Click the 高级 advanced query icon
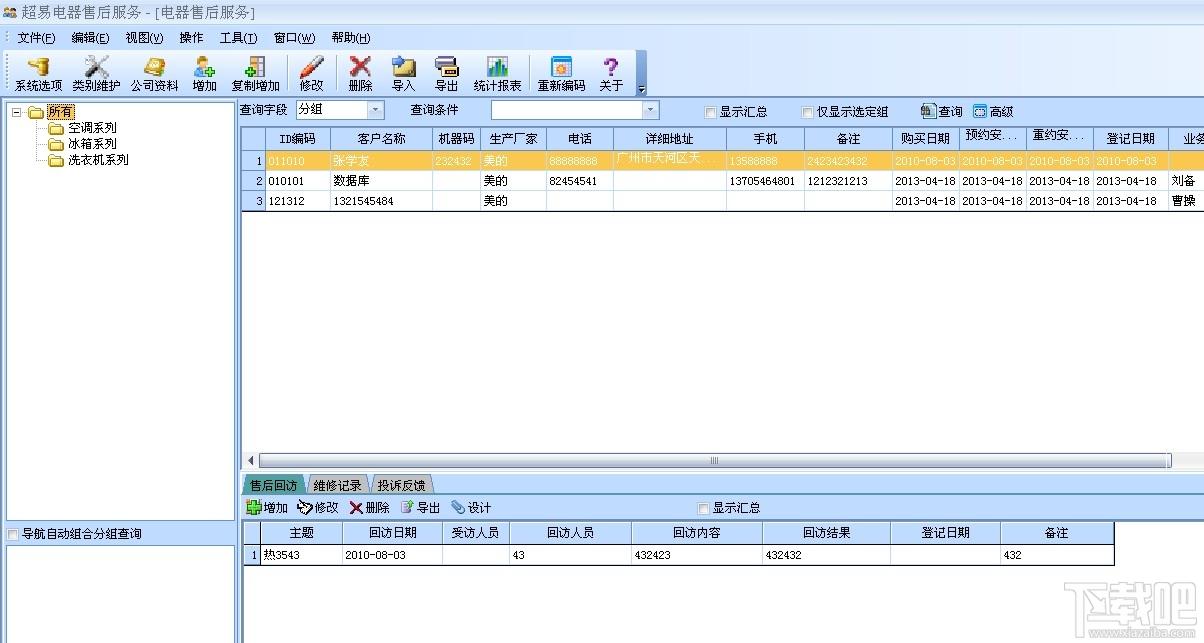Viewport: 1204px width, 643px height. click(x=993, y=112)
